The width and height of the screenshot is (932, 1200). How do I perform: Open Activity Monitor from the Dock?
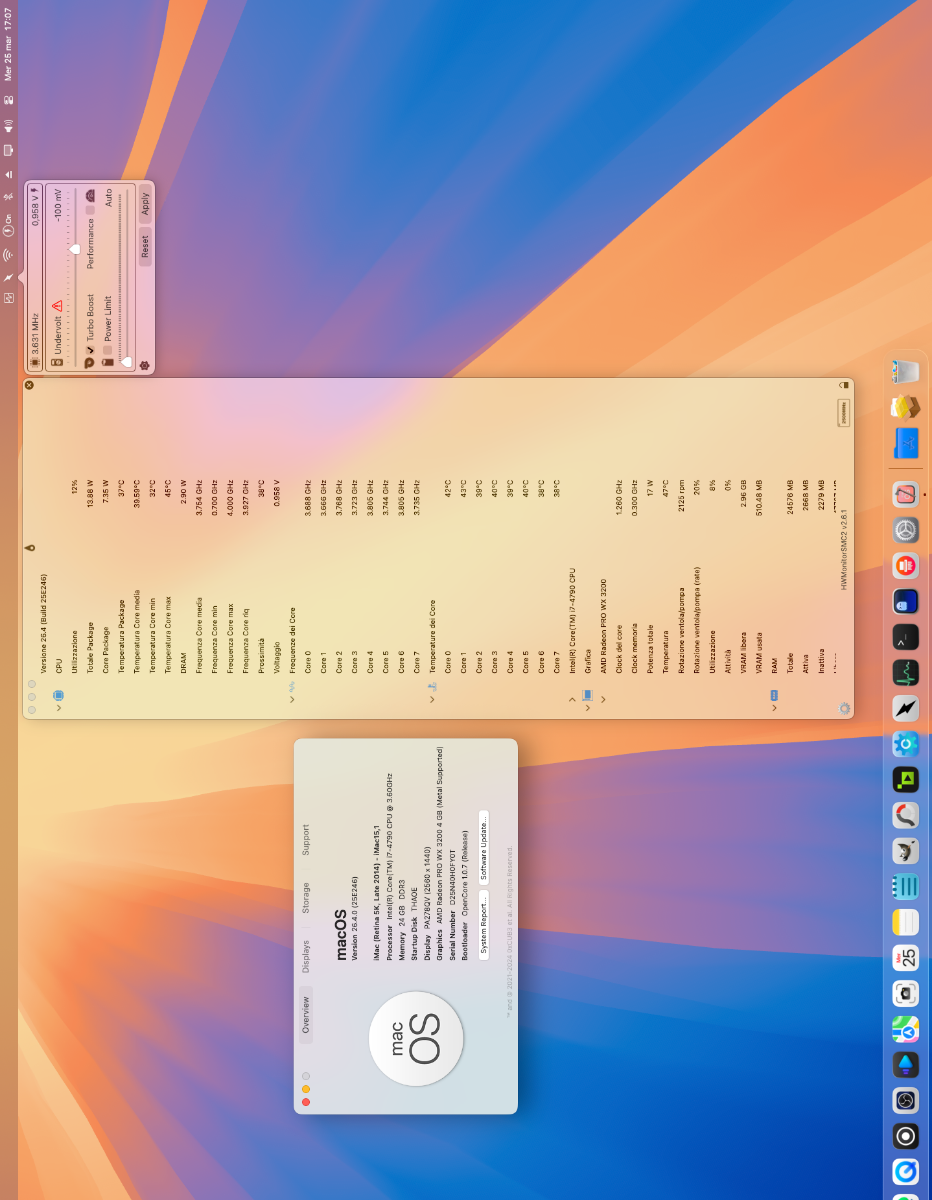tap(906, 673)
